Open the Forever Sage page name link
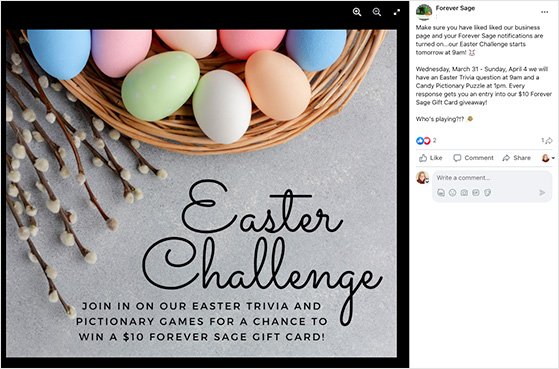 [x=455, y=8]
